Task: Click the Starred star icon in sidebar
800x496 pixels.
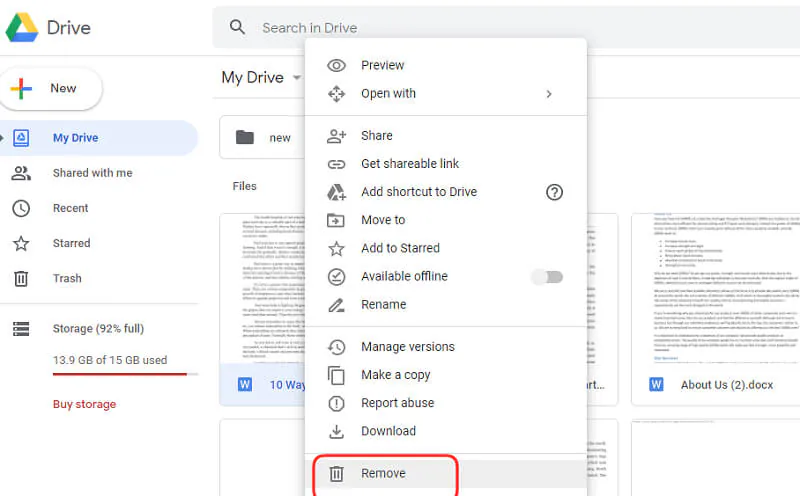Action: [x=21, y=243]
